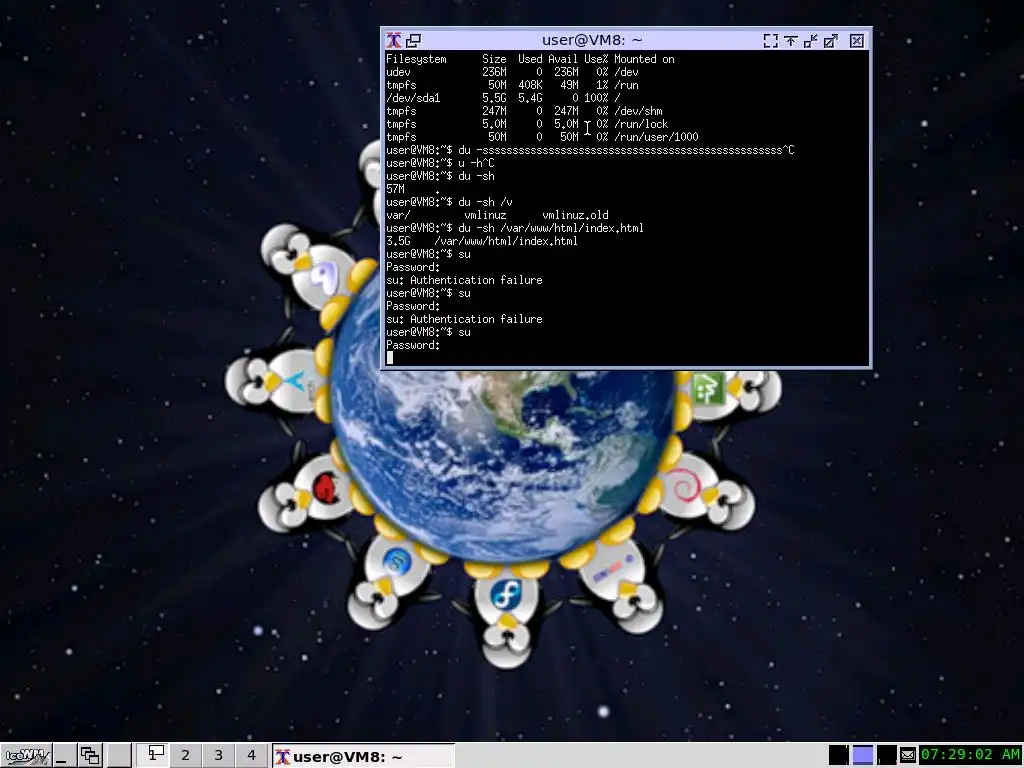This screenshot has width=1024, height=768.
Task: Click the last Password: prompt line
Action: [413, 345]
